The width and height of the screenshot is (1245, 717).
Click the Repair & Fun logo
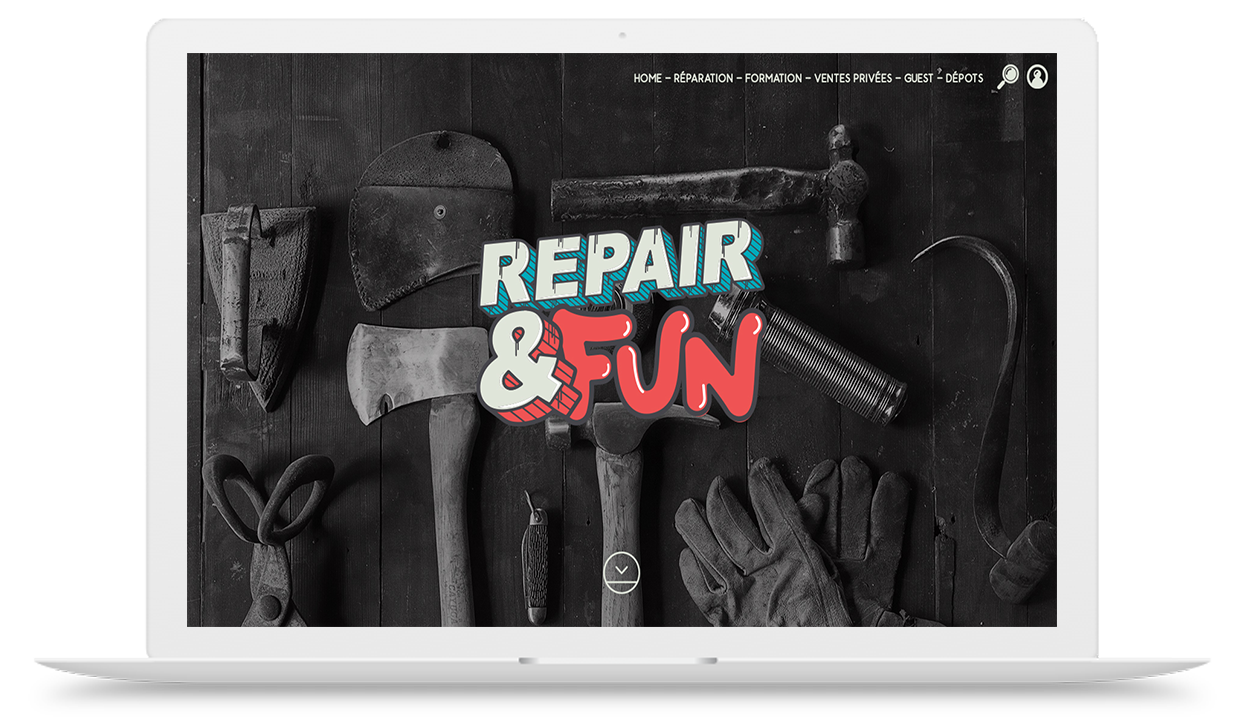tap(620, 325)
